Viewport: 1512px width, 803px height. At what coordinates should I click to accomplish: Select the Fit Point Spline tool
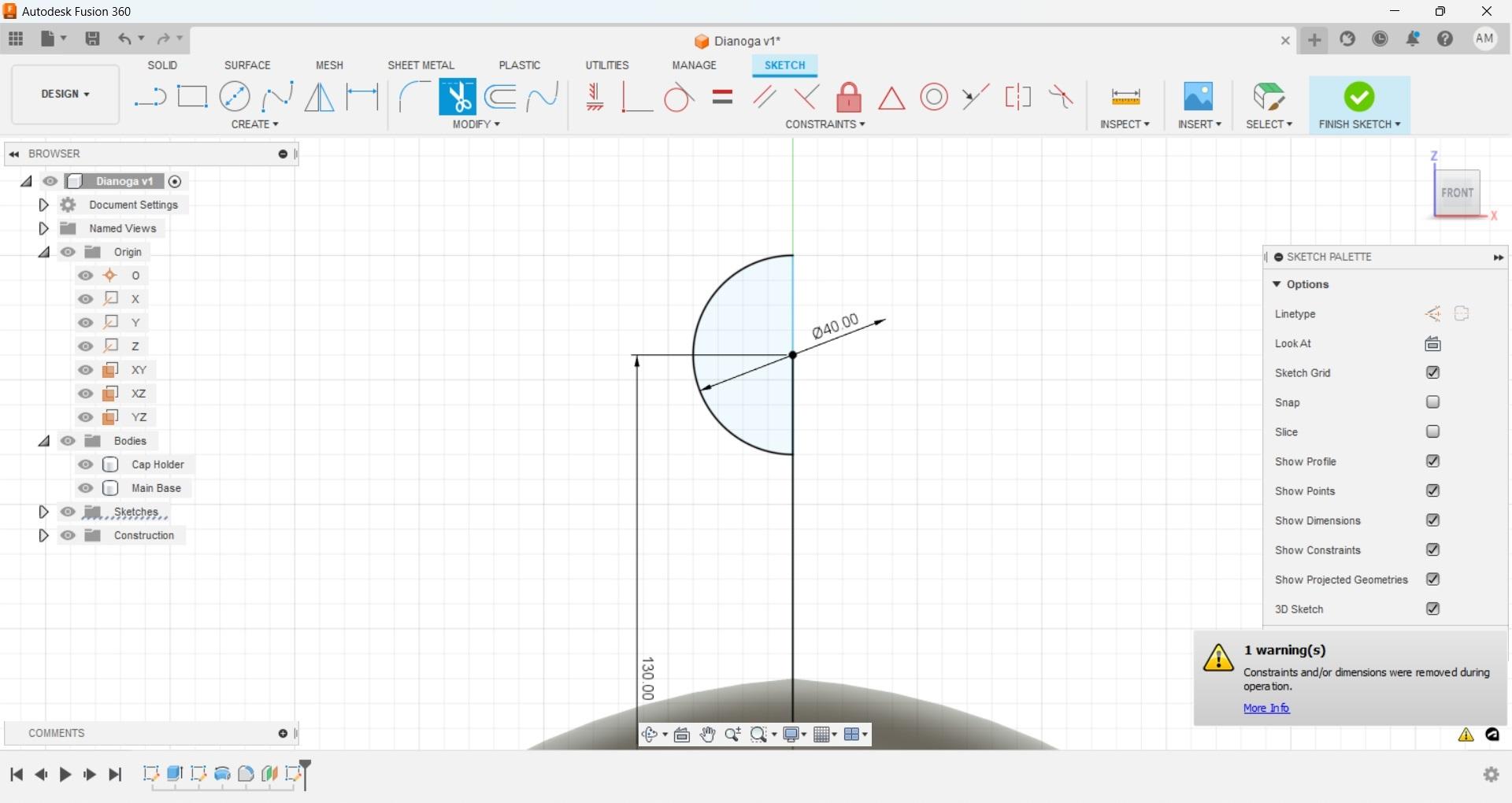[x=277, y=97]
